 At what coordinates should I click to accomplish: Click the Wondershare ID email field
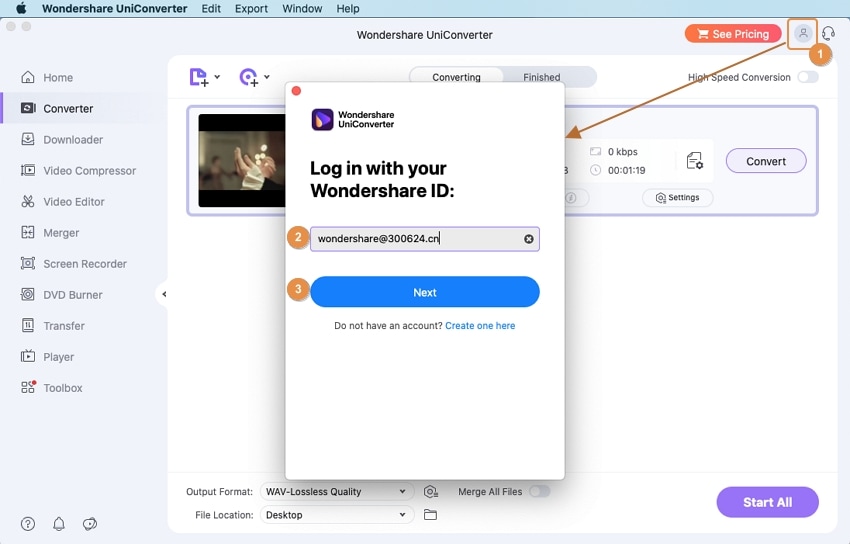tap(424, 239)
